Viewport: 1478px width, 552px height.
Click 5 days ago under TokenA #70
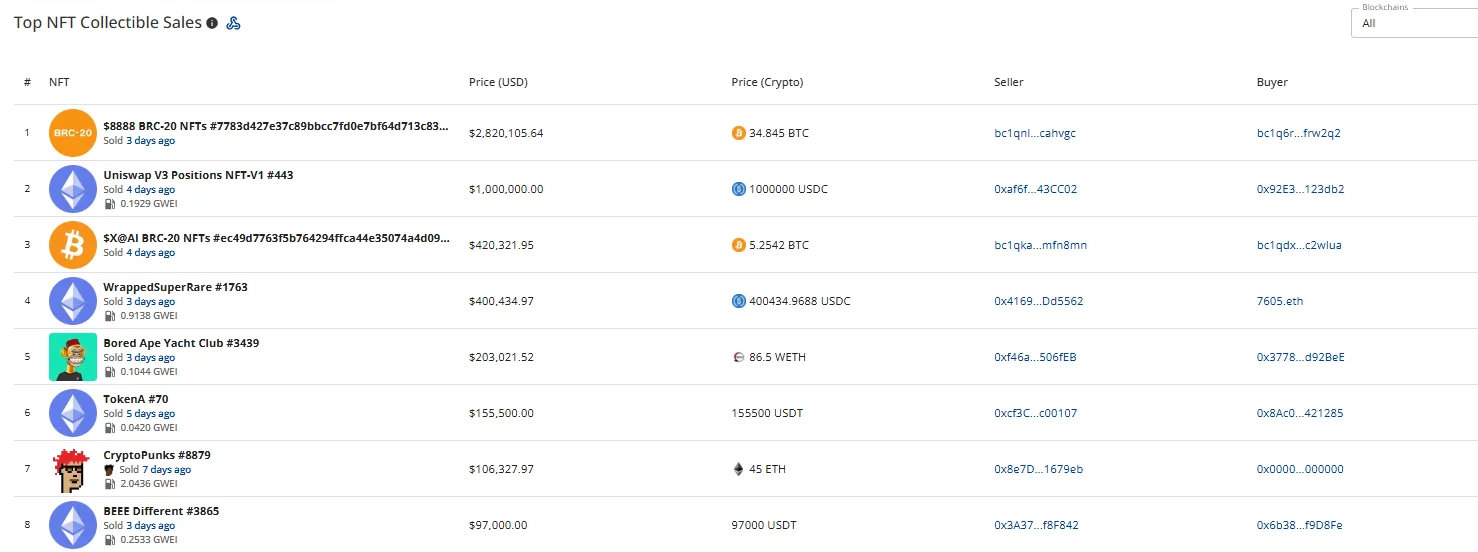(x=150, y=413)
